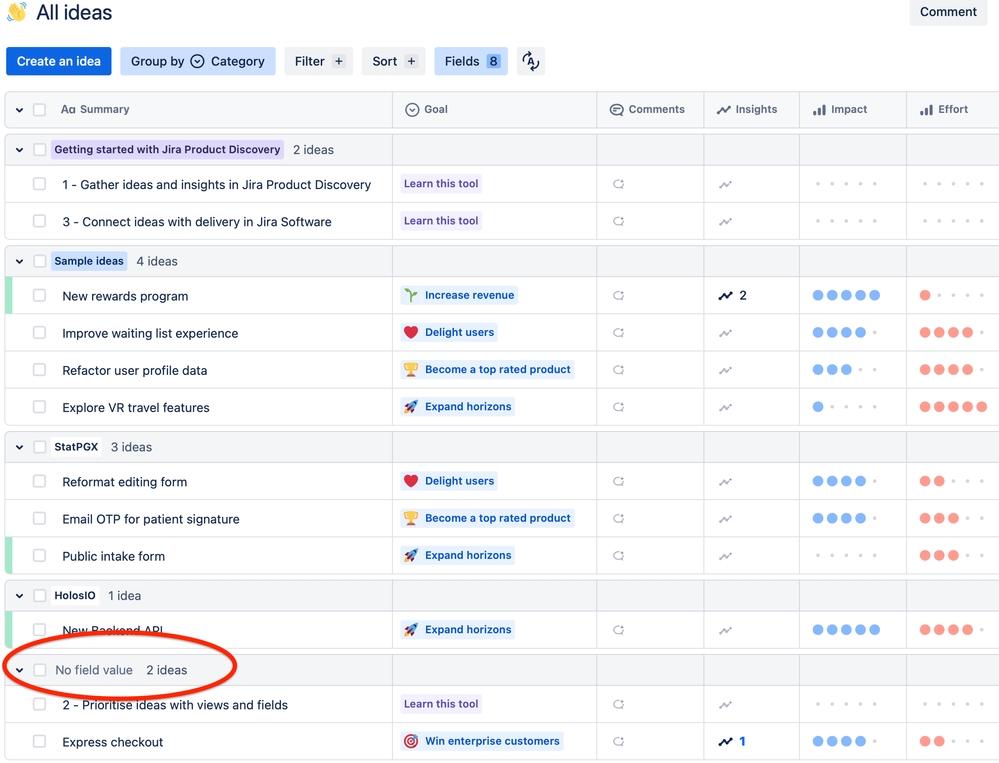Click comment icon for Explore VR travel features
The image size is (999, 763).
pos(618,407)
